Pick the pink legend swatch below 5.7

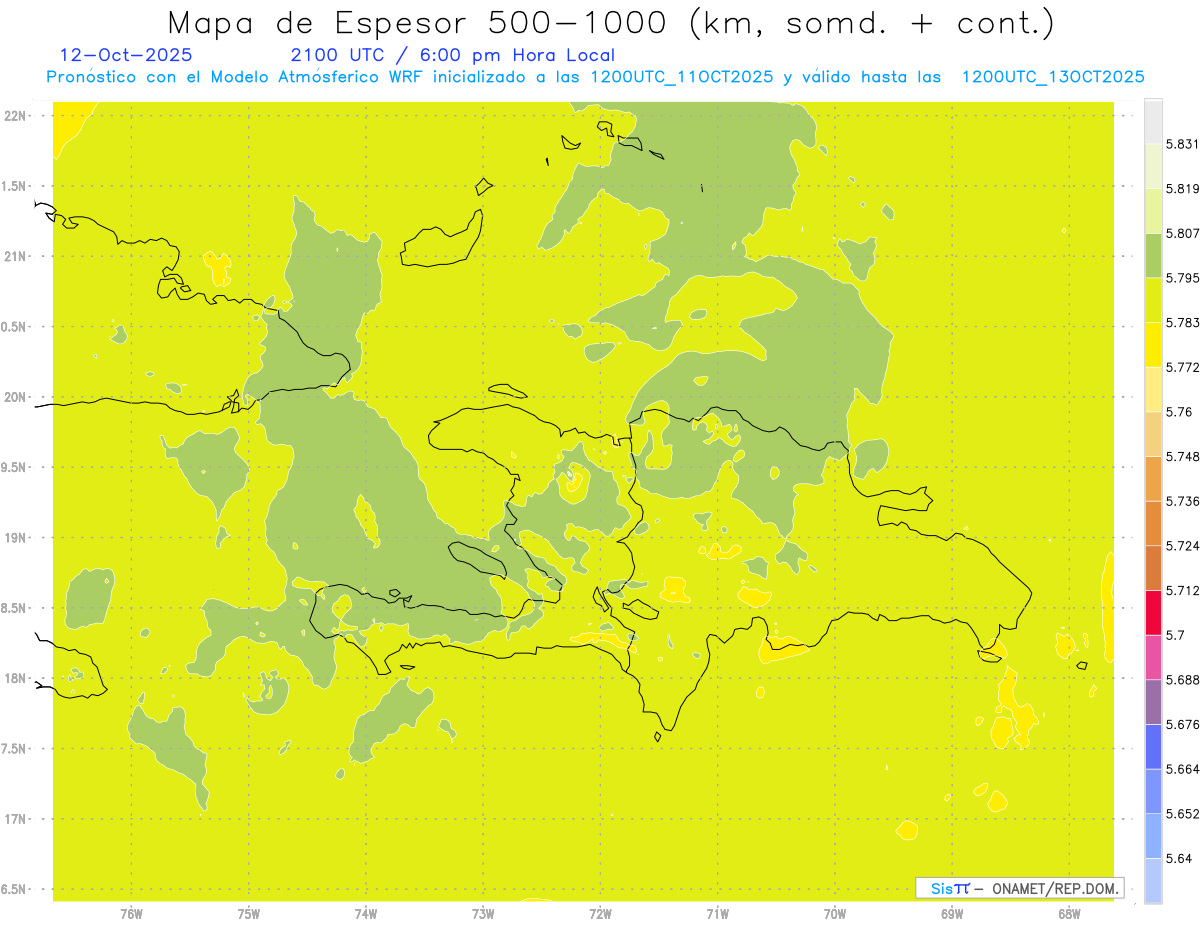tap(1153, 657)
